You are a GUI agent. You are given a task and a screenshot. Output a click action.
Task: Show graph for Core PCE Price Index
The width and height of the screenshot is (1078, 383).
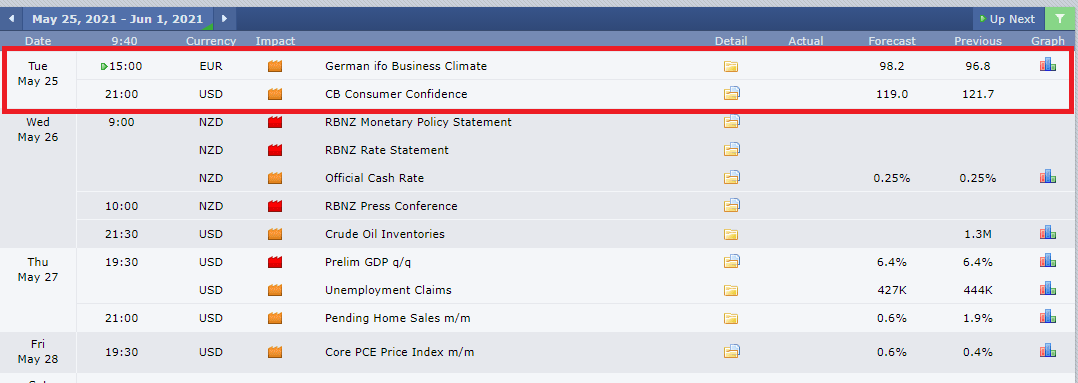click(1047, 351)
